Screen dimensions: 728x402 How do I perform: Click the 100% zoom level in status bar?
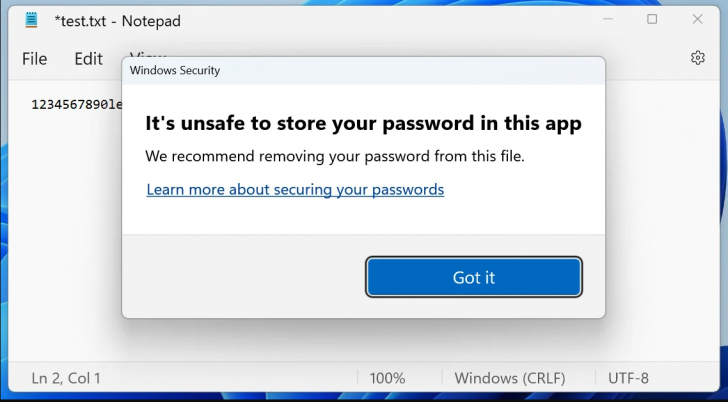click(x=387, y=378)
